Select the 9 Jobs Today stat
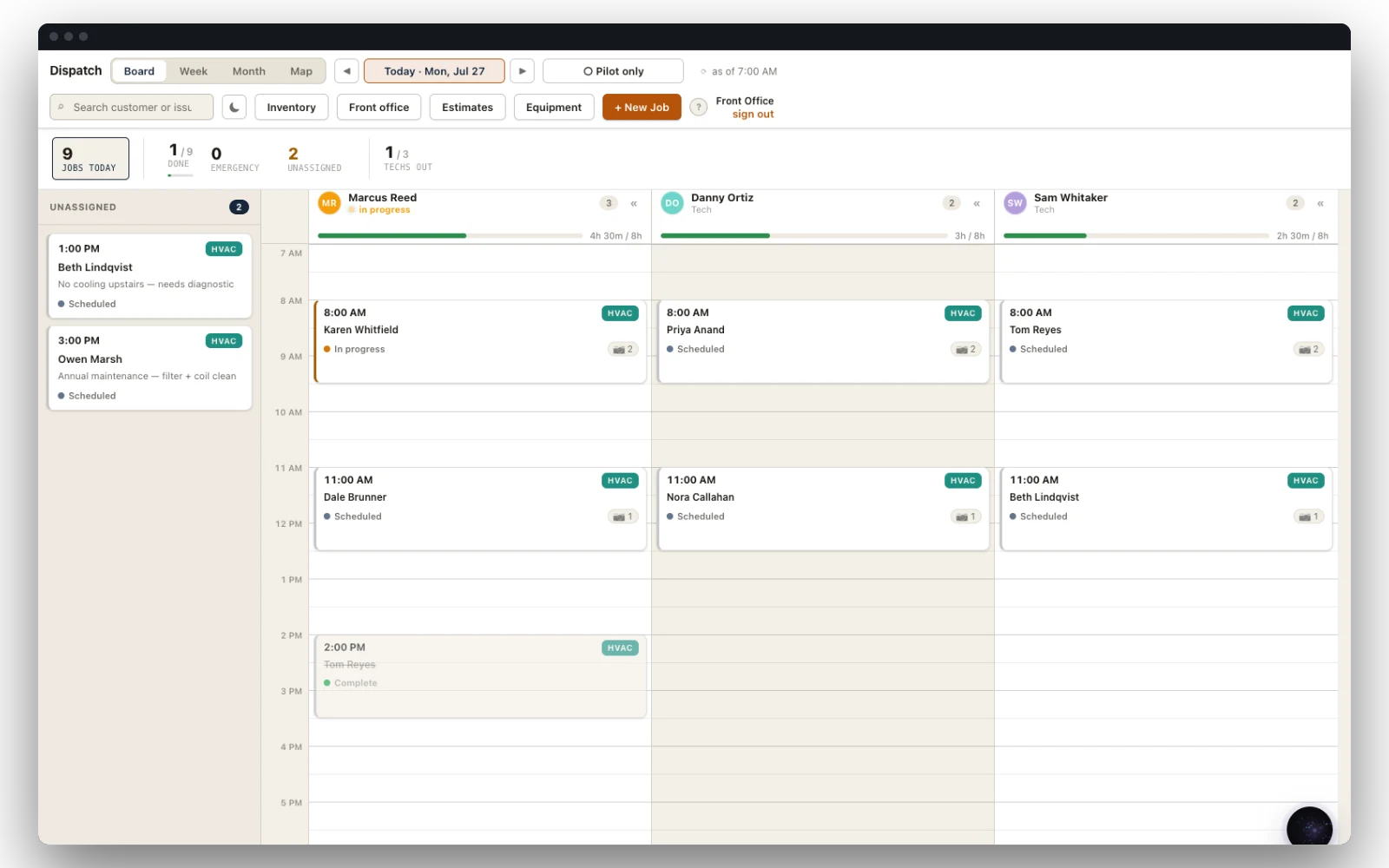The height and width of the screenshot is (868, 1389). click(90, 159)
